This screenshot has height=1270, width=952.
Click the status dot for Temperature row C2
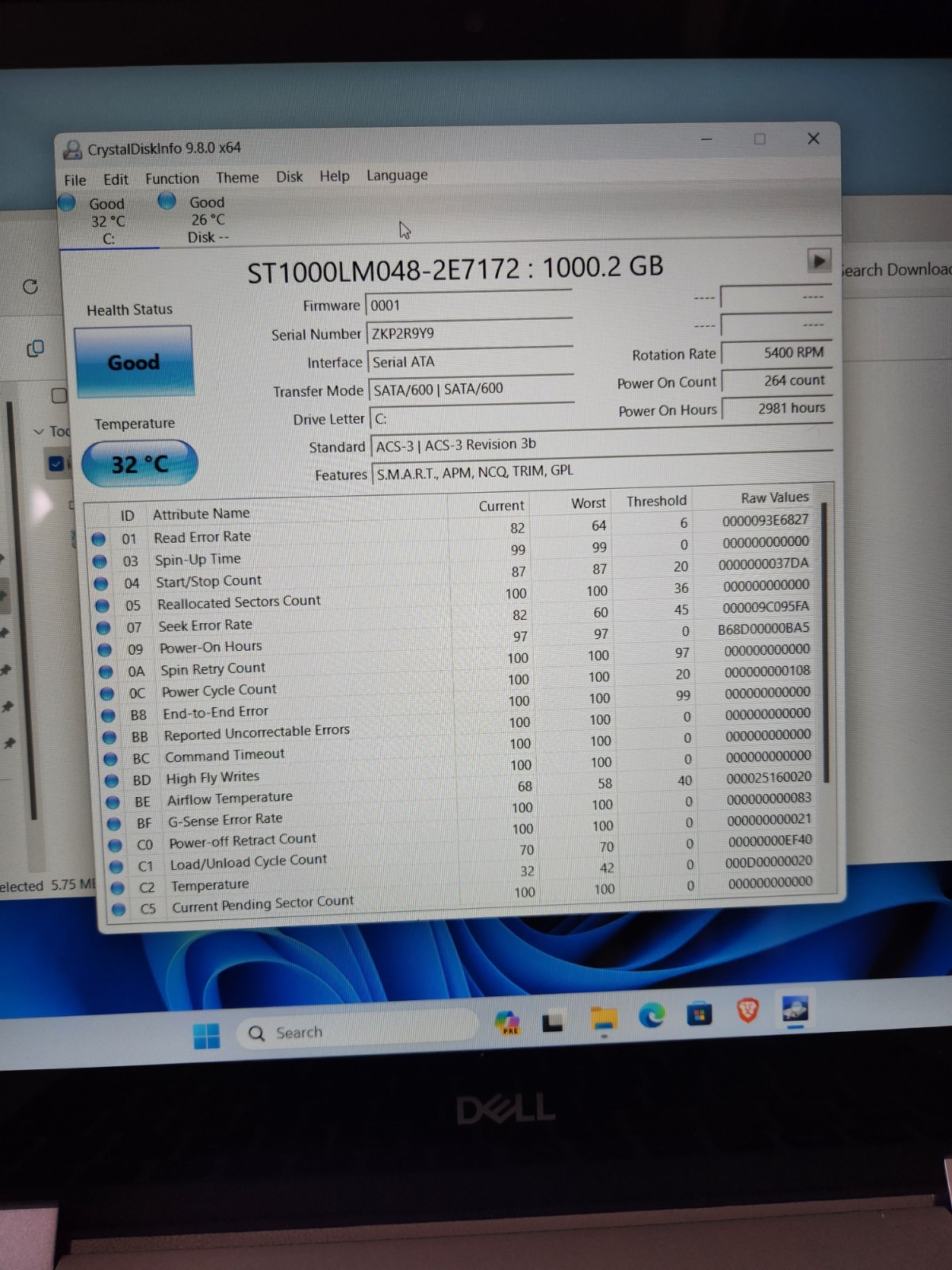[x=117, y=887]
